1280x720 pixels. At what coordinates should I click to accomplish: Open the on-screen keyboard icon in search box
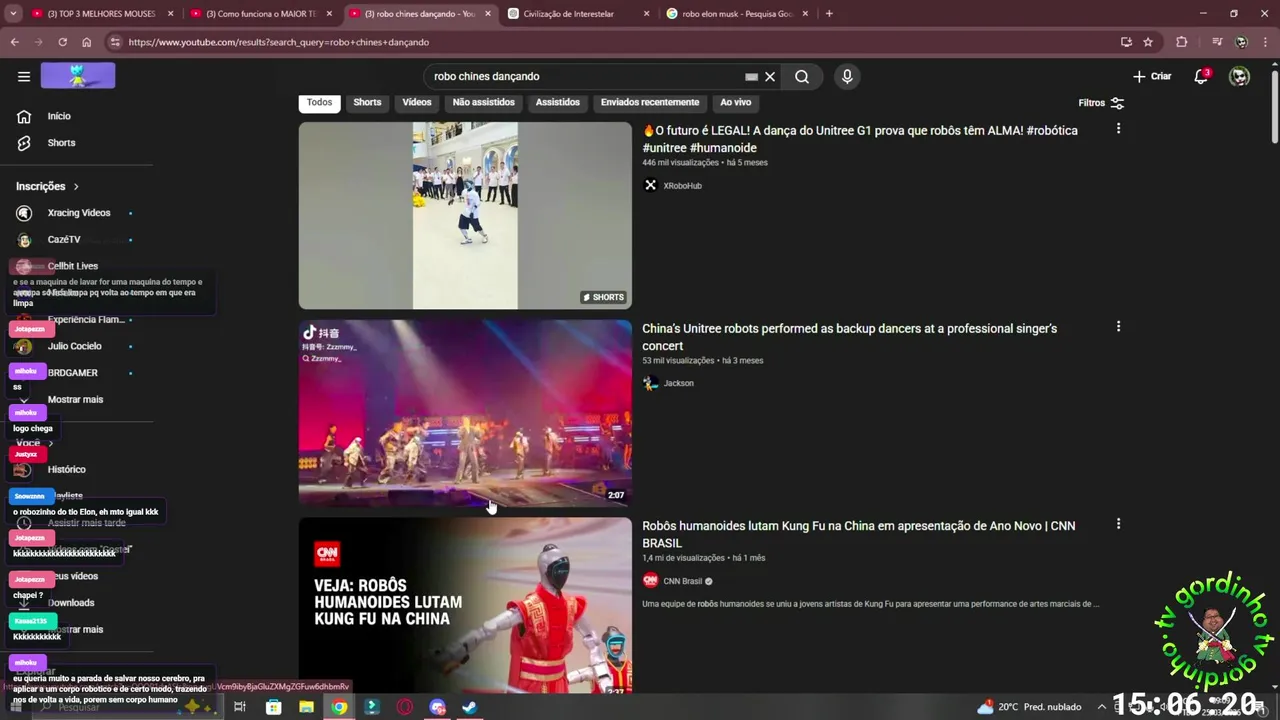coord(751,77)
